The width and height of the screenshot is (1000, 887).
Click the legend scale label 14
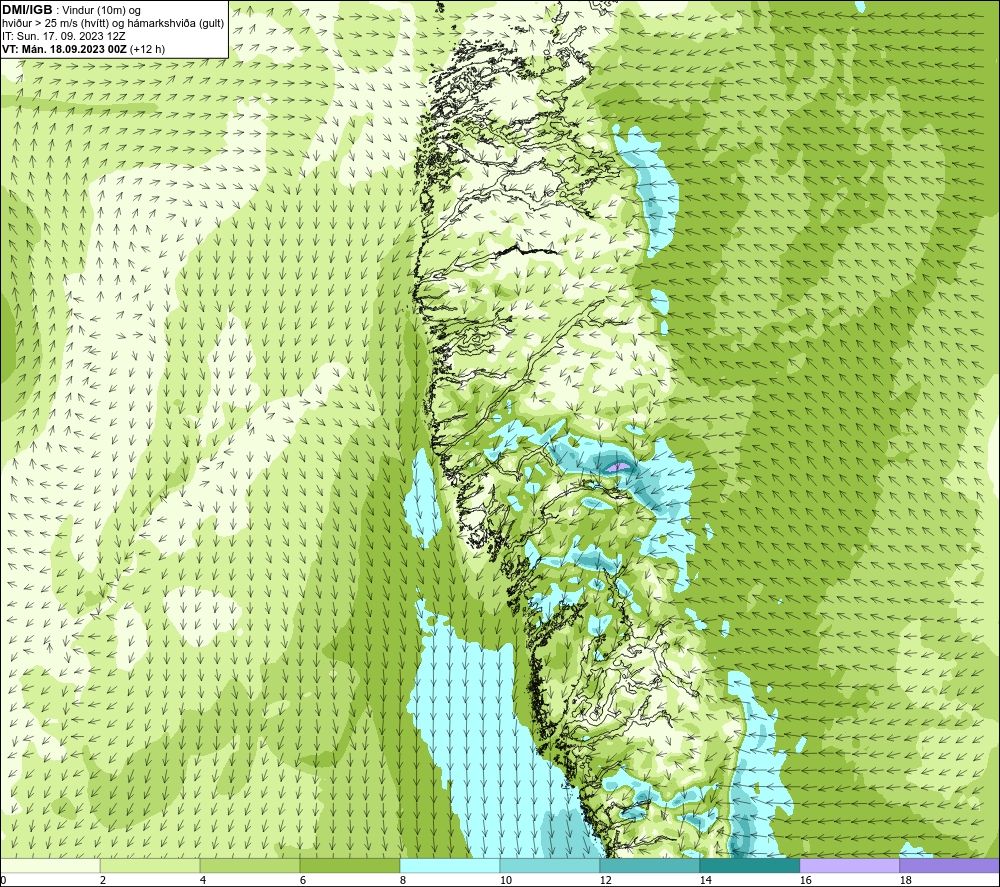click(705, 881)
